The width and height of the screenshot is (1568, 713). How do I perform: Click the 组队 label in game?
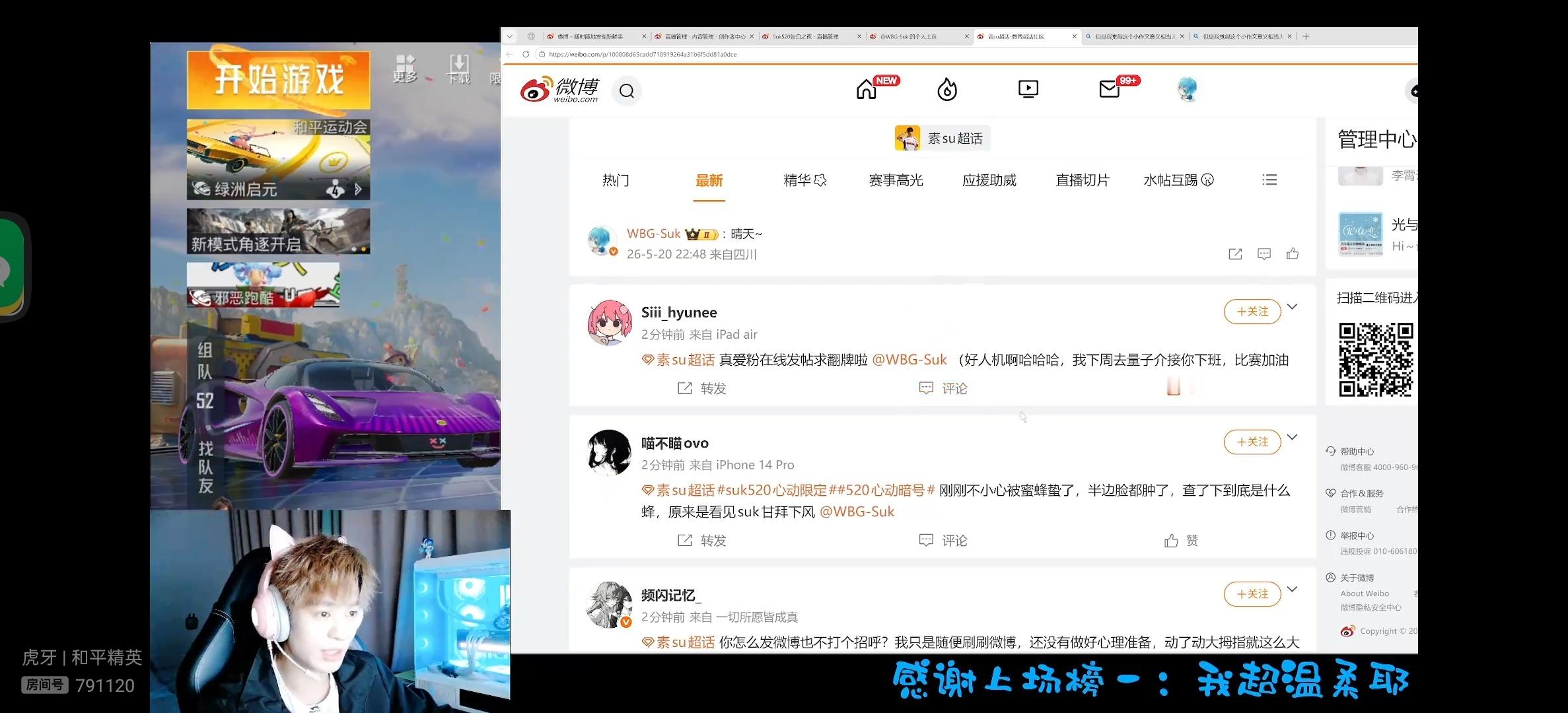[x=205, y=361]
